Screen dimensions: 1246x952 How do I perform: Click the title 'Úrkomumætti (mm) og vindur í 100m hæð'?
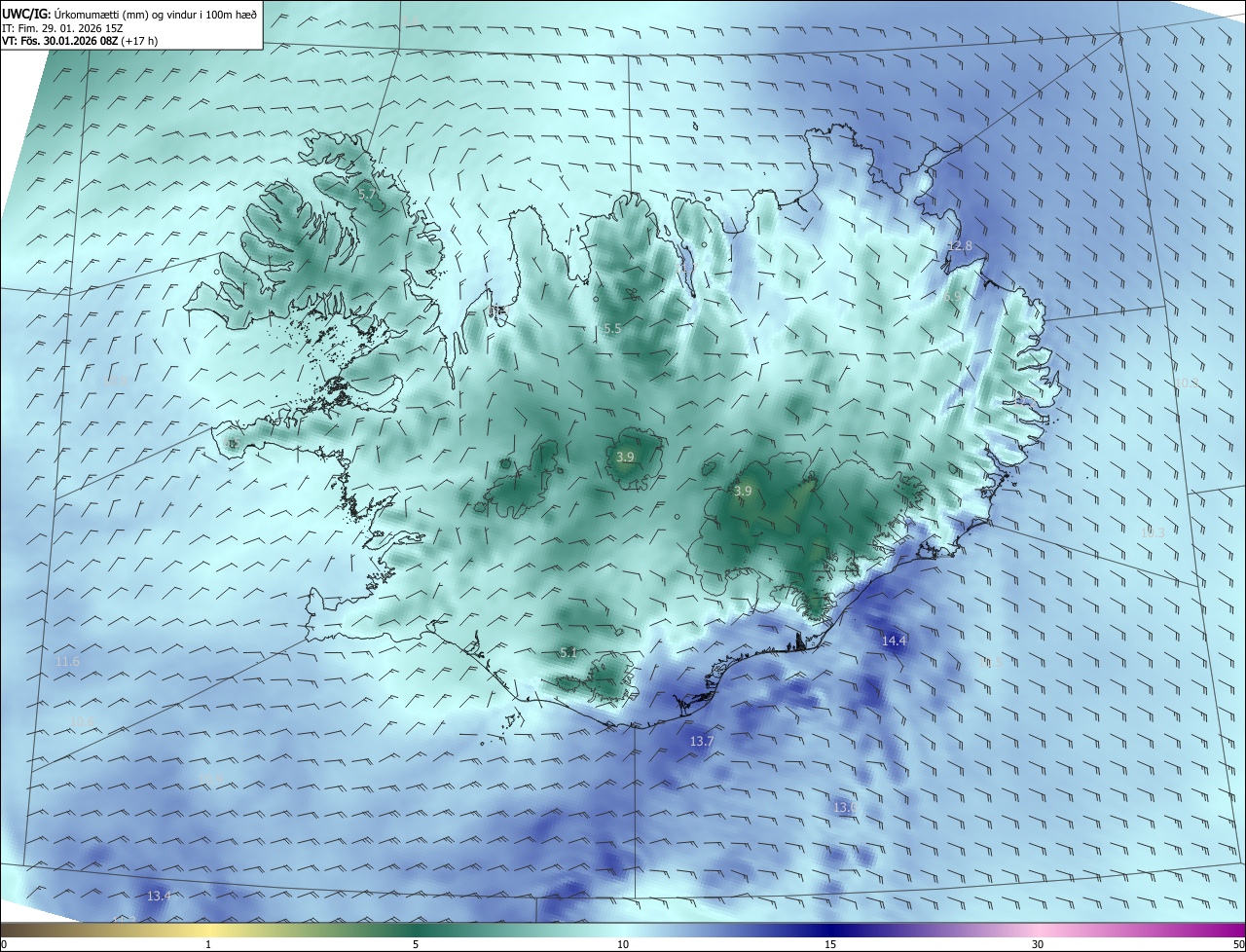coord(156,14)
